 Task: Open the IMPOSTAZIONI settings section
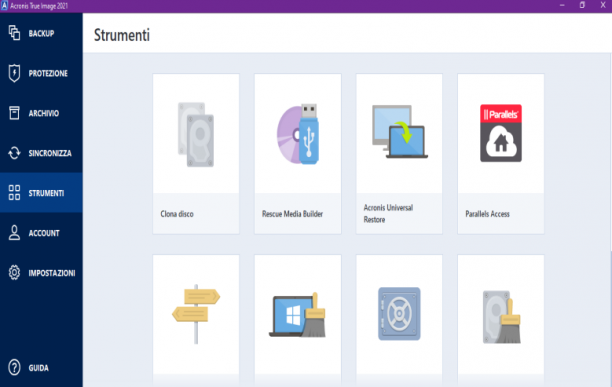41,273
